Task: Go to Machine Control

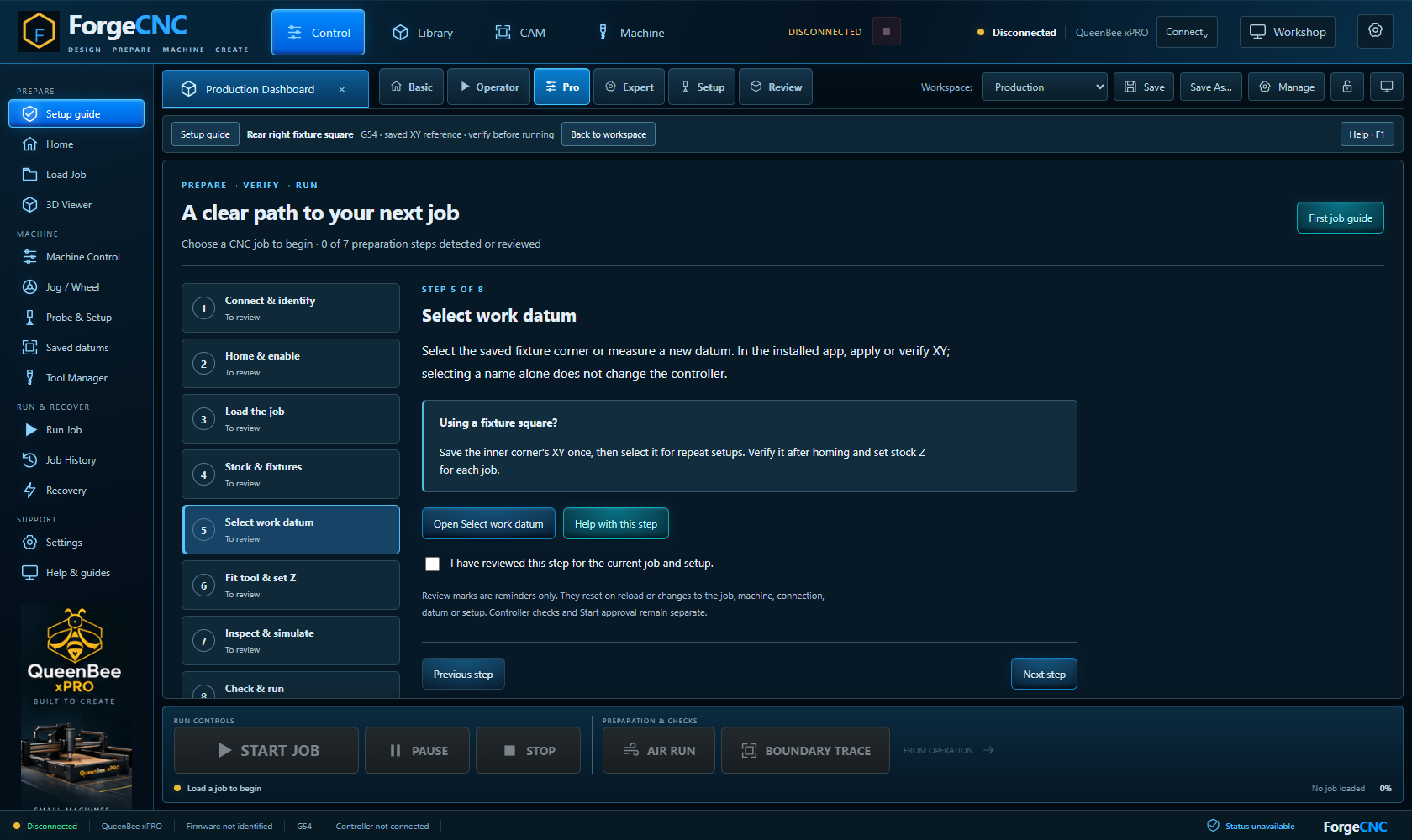Action: pos(76,257)
